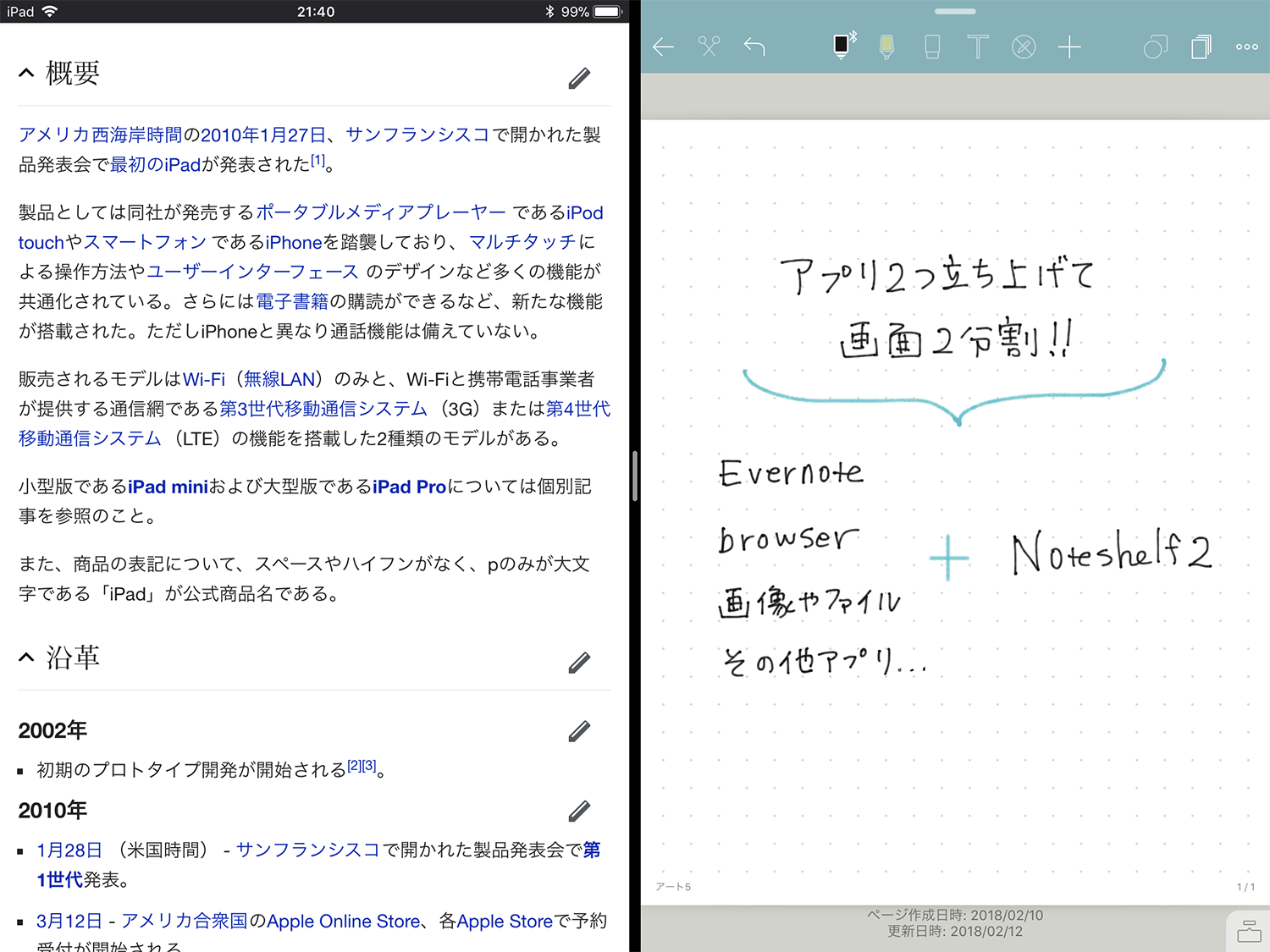The height and width of the screenshot is (952, 1270).
Task: Edit the 2002年 section pencil icon
Action: point(579,731)
